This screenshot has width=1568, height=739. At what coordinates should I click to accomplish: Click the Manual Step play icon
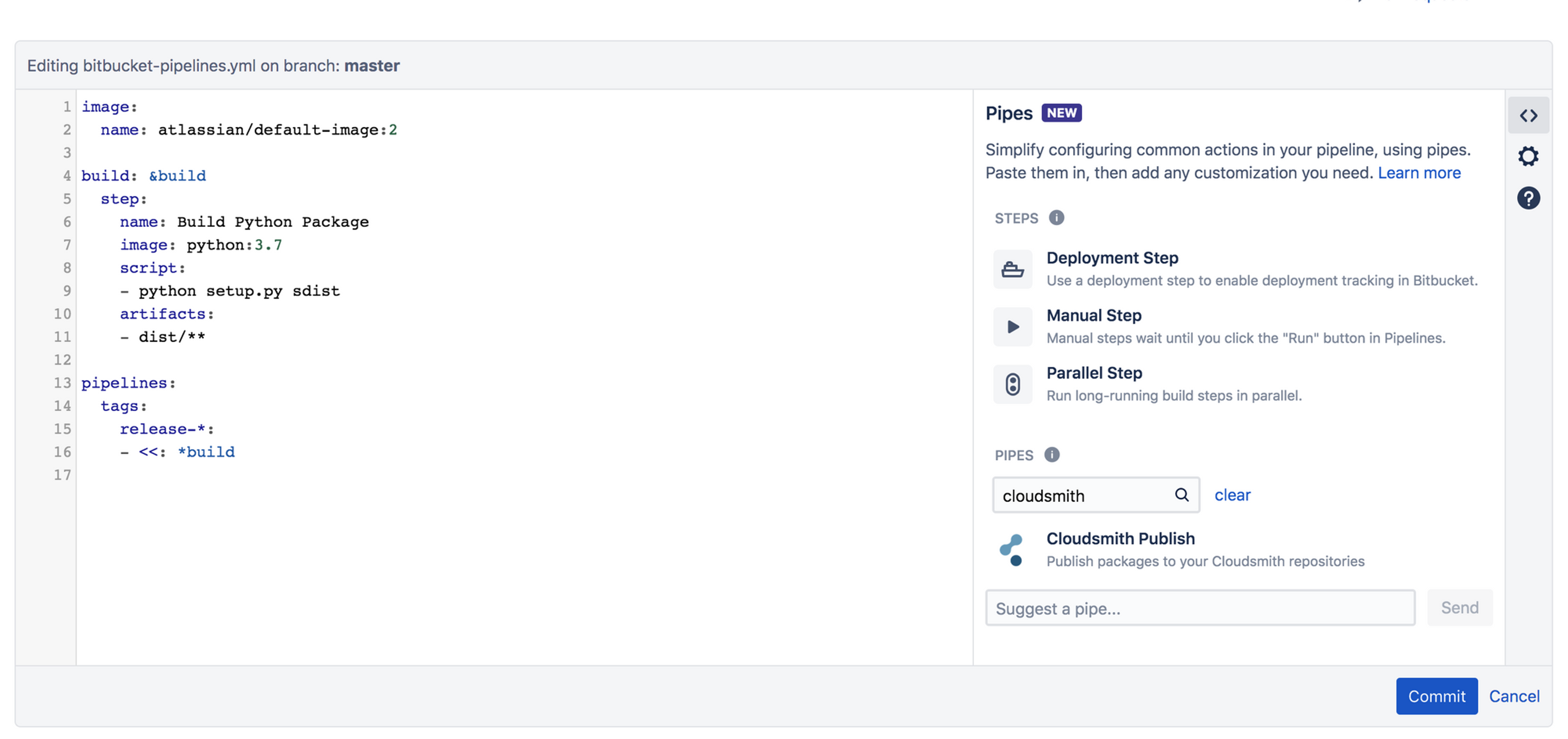(1012, 326)
